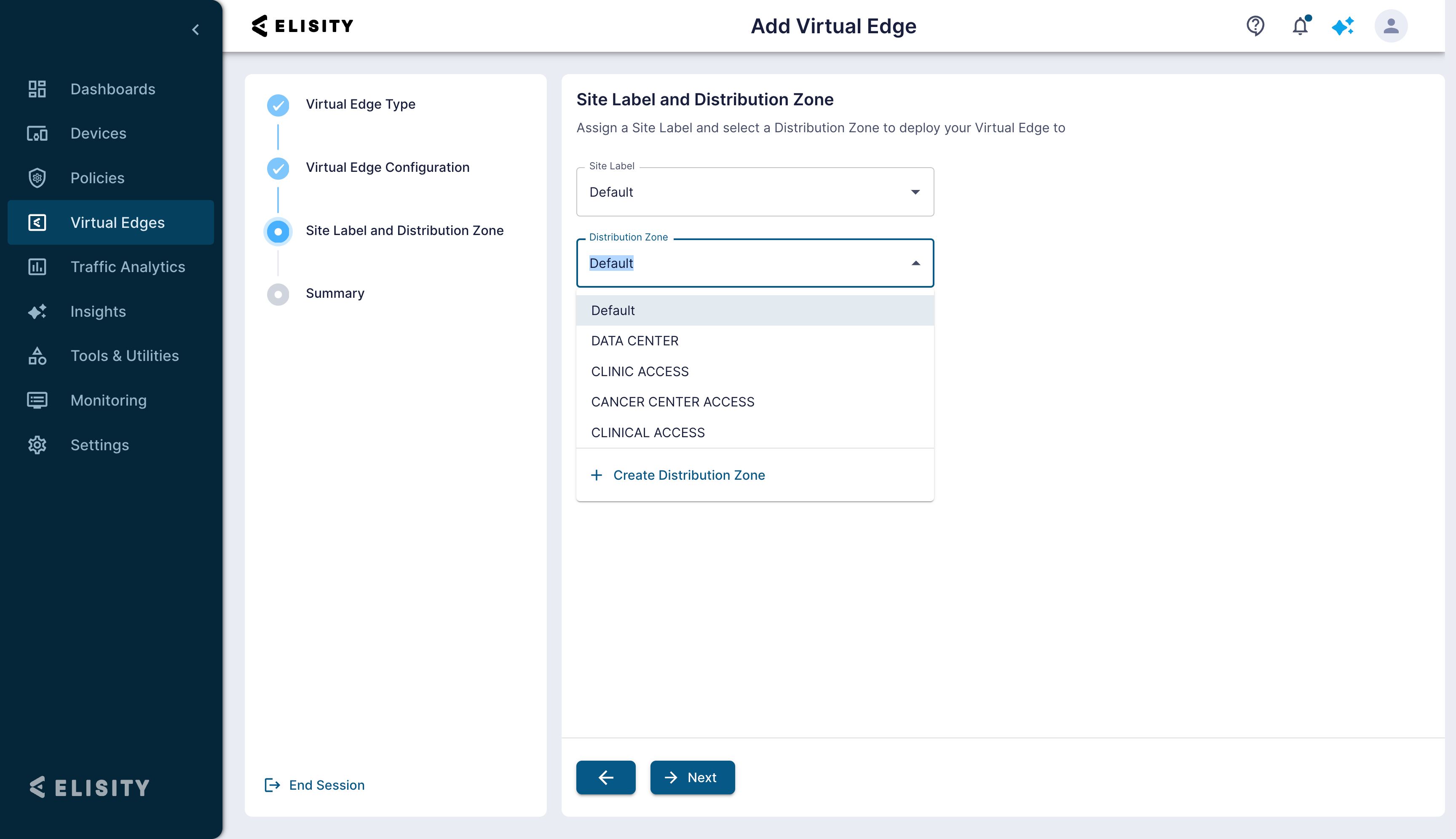Go back with the left arrow button
This screenshot has width=1456, height=839.
(x=606, y=778)
